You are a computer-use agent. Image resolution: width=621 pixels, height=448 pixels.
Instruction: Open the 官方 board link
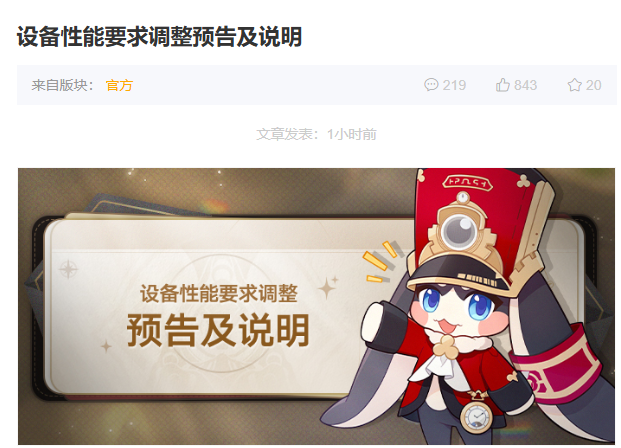point(119,85)
